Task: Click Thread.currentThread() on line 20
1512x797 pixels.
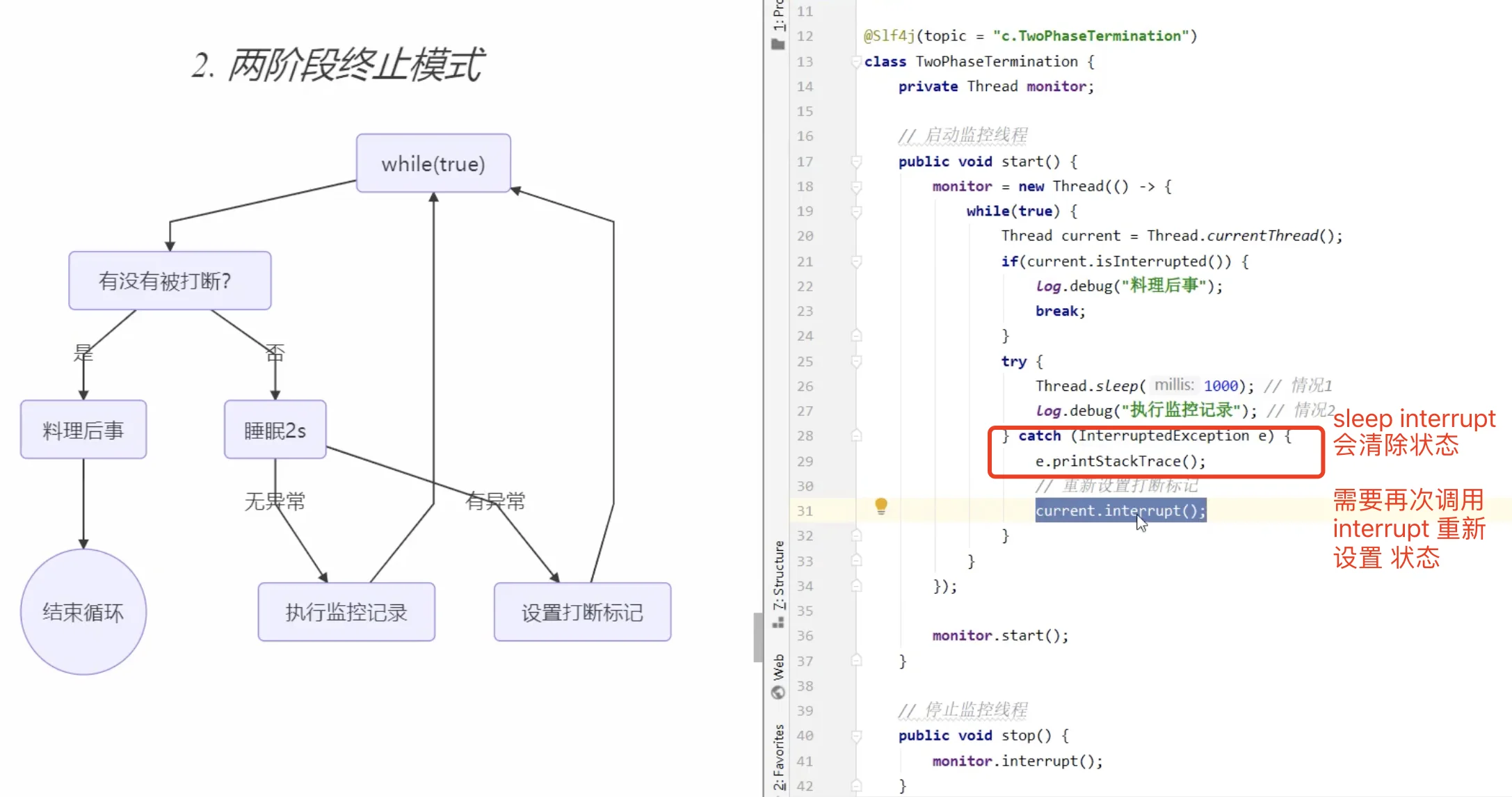Action: coord(1241,236)
